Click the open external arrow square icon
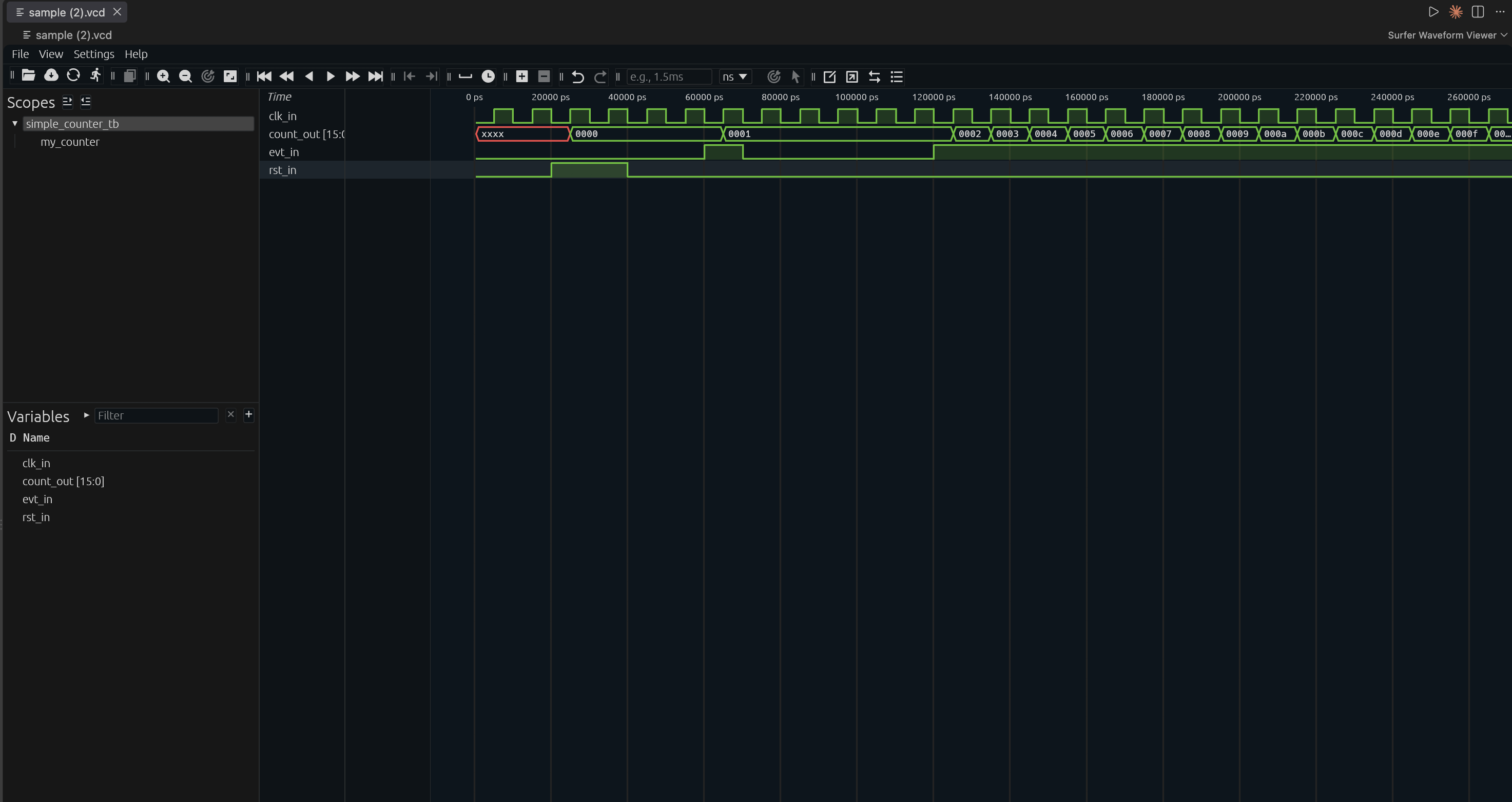This screenshot has height=802, width=1512. click(851, 77)
